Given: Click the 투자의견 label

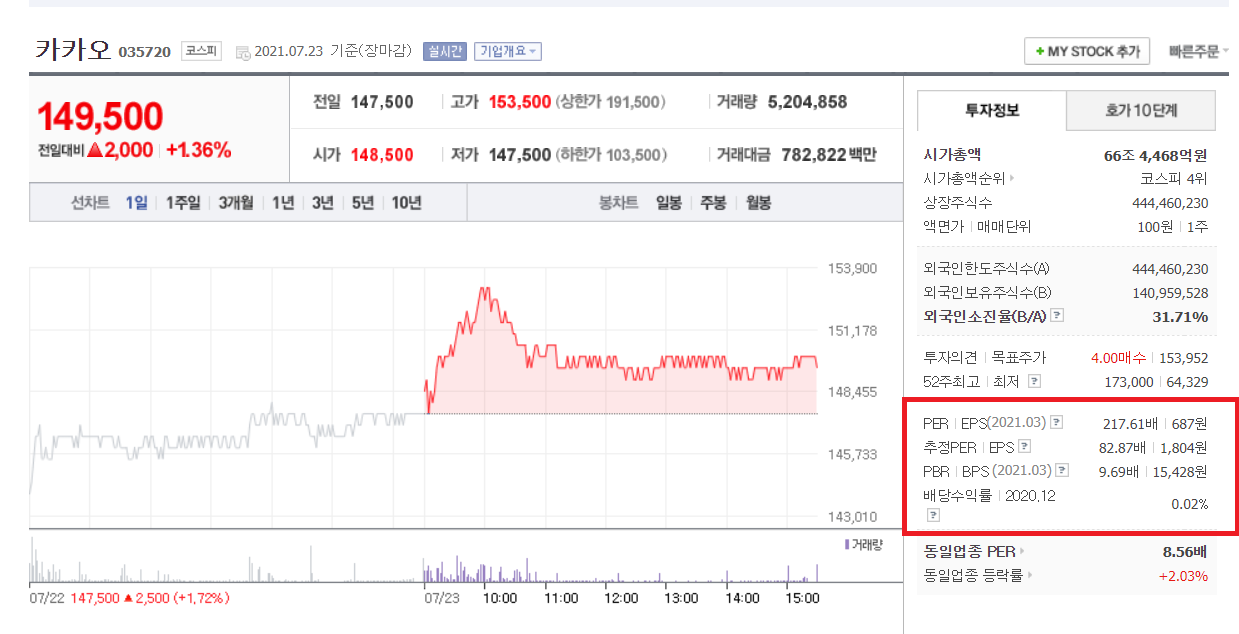Looking at the screenshot, I should coord(950,357).
